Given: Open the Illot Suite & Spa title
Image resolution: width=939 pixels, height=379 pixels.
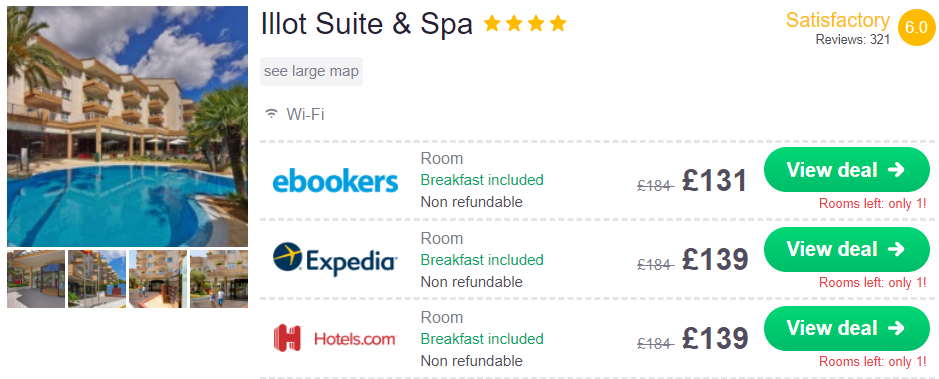Looking at the screenshot, I should coord(366,24).
